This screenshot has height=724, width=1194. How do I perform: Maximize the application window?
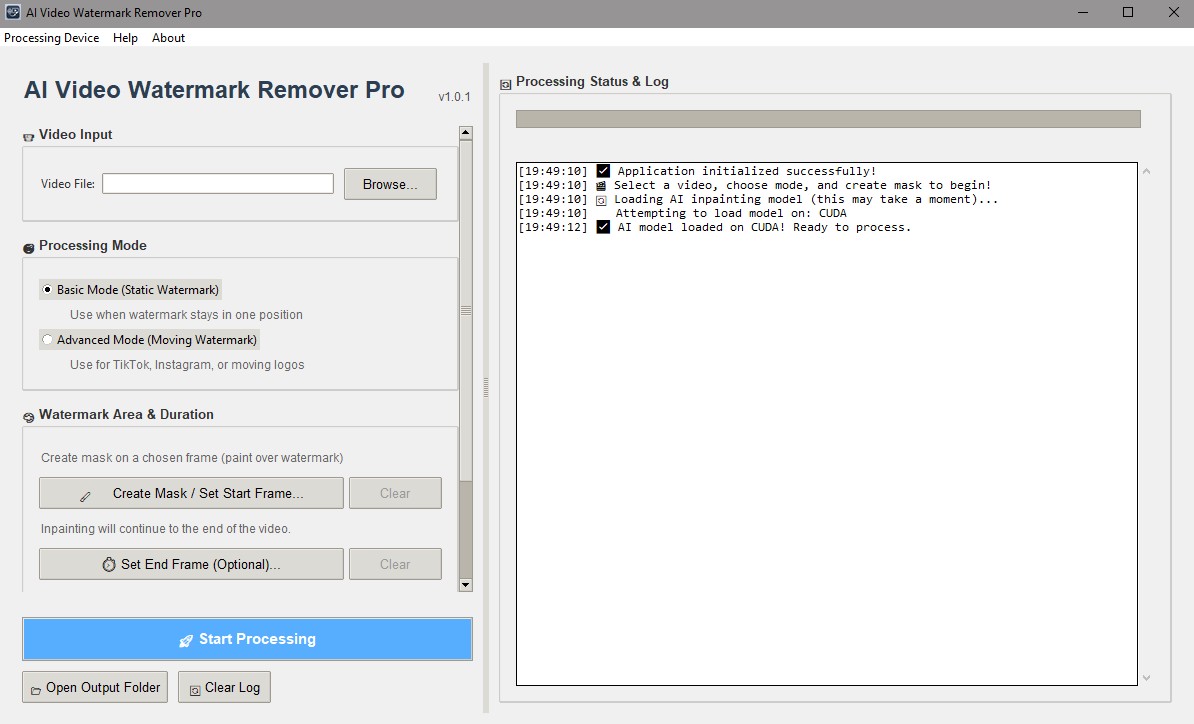coord(1128,12)
